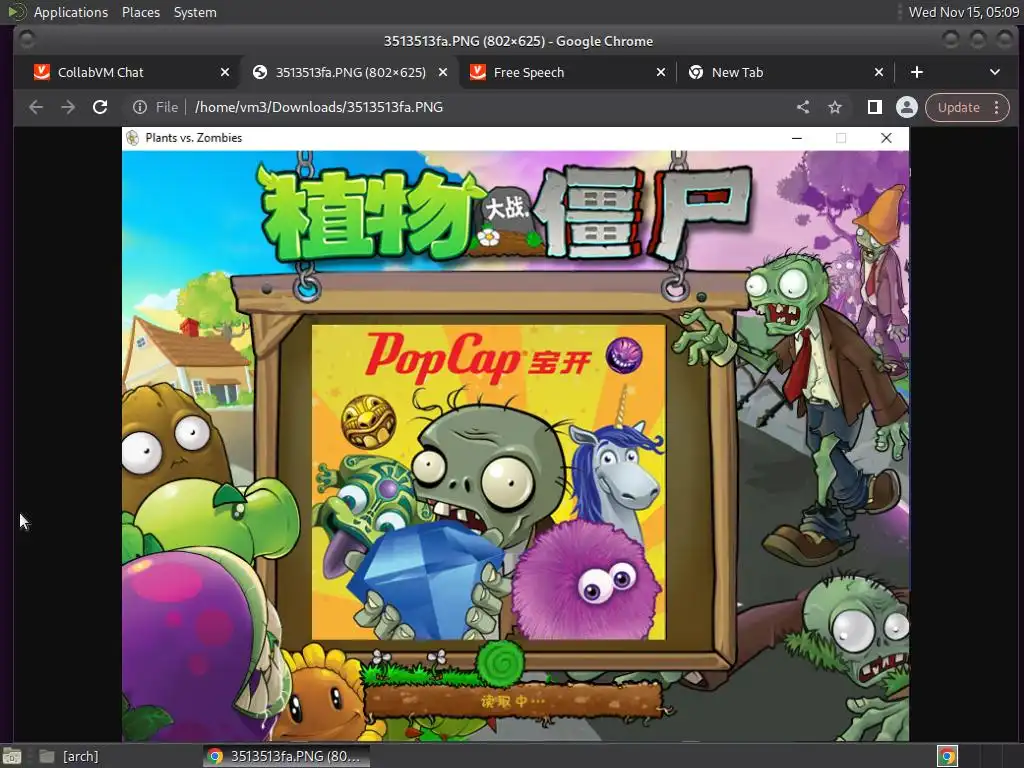Screen dimensions: 1024x768
Task: Close the CollabVM Chat tab
Action: click(225, 72)
